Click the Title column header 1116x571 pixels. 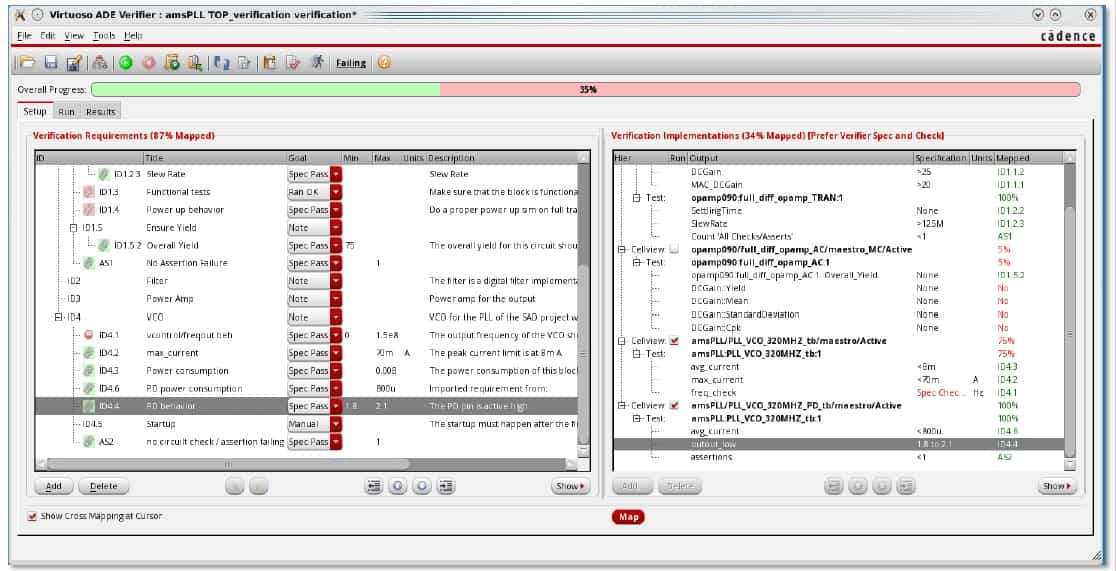(x=214, y=158)
